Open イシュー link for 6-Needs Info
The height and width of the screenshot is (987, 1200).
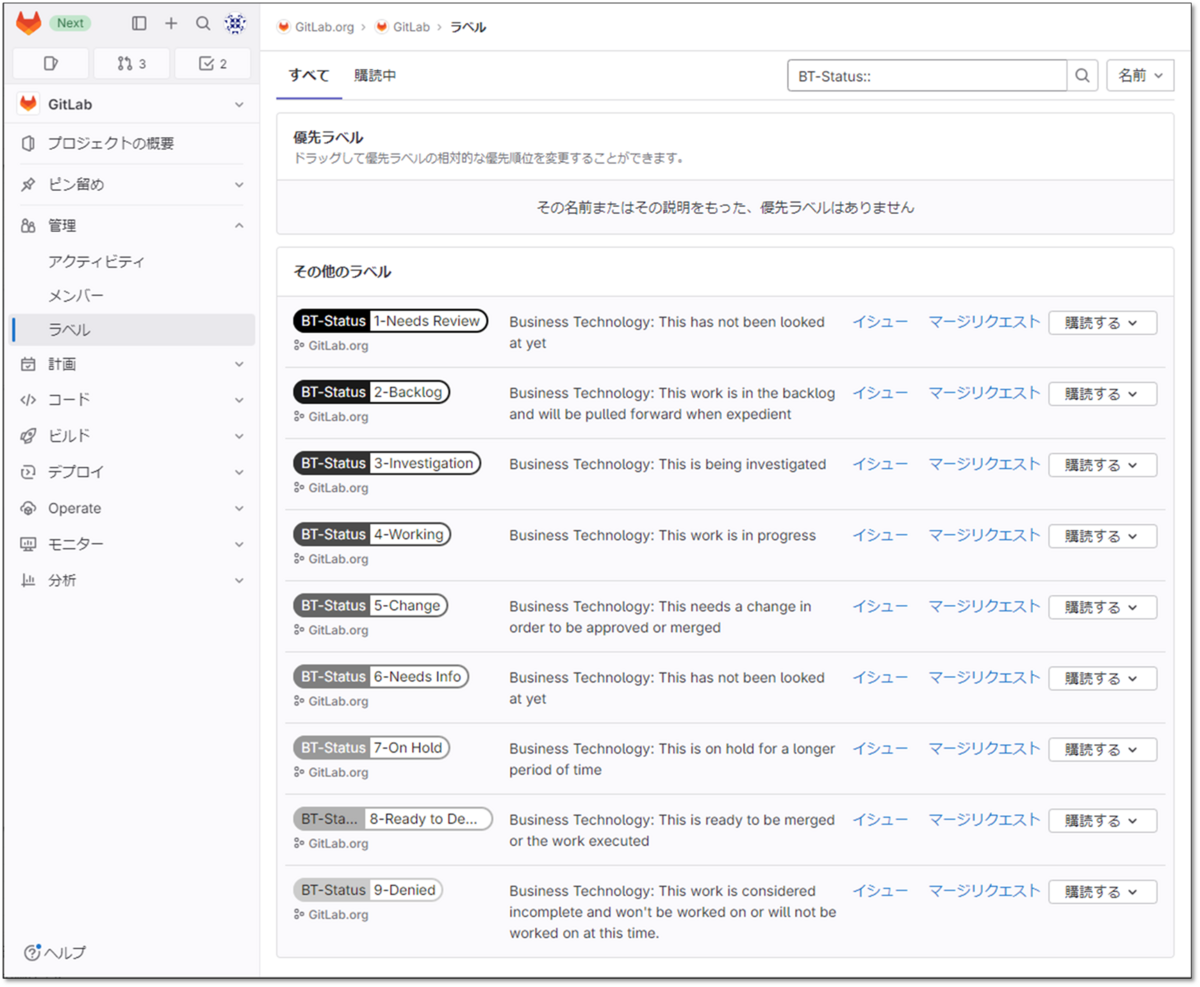tap(880, 677)
